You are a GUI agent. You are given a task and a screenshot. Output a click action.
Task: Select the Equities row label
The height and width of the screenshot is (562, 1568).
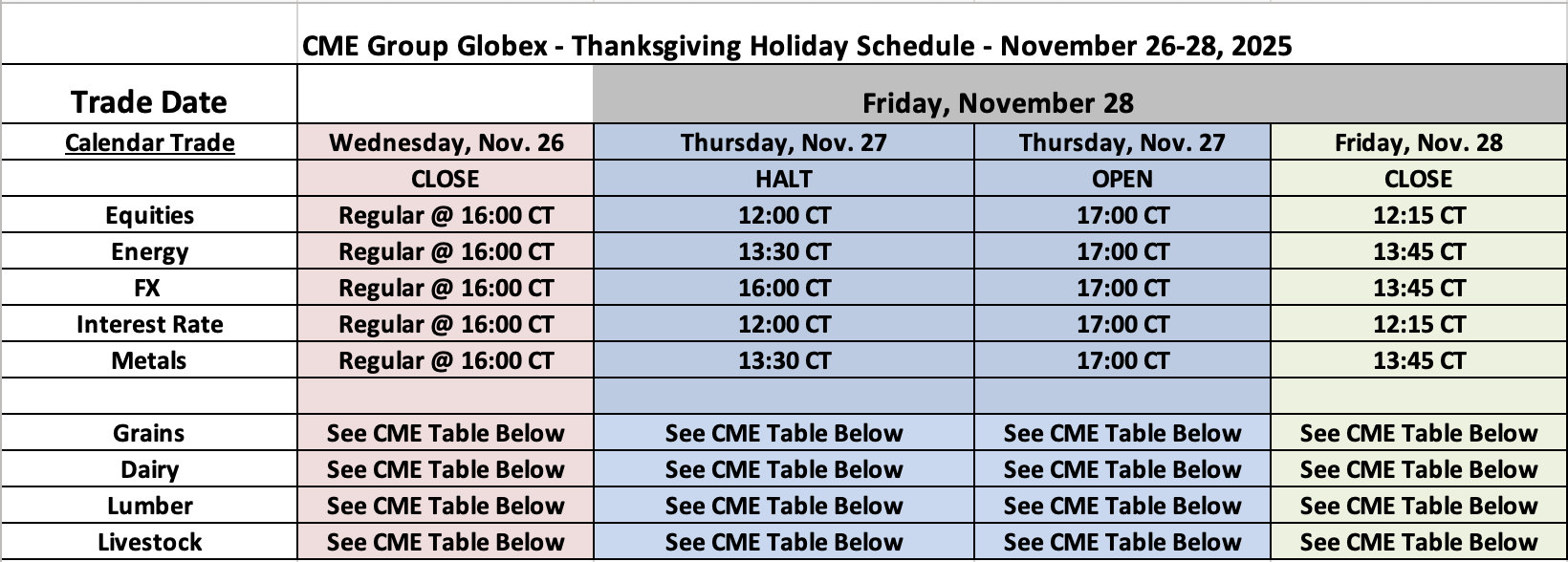point(149,215)
